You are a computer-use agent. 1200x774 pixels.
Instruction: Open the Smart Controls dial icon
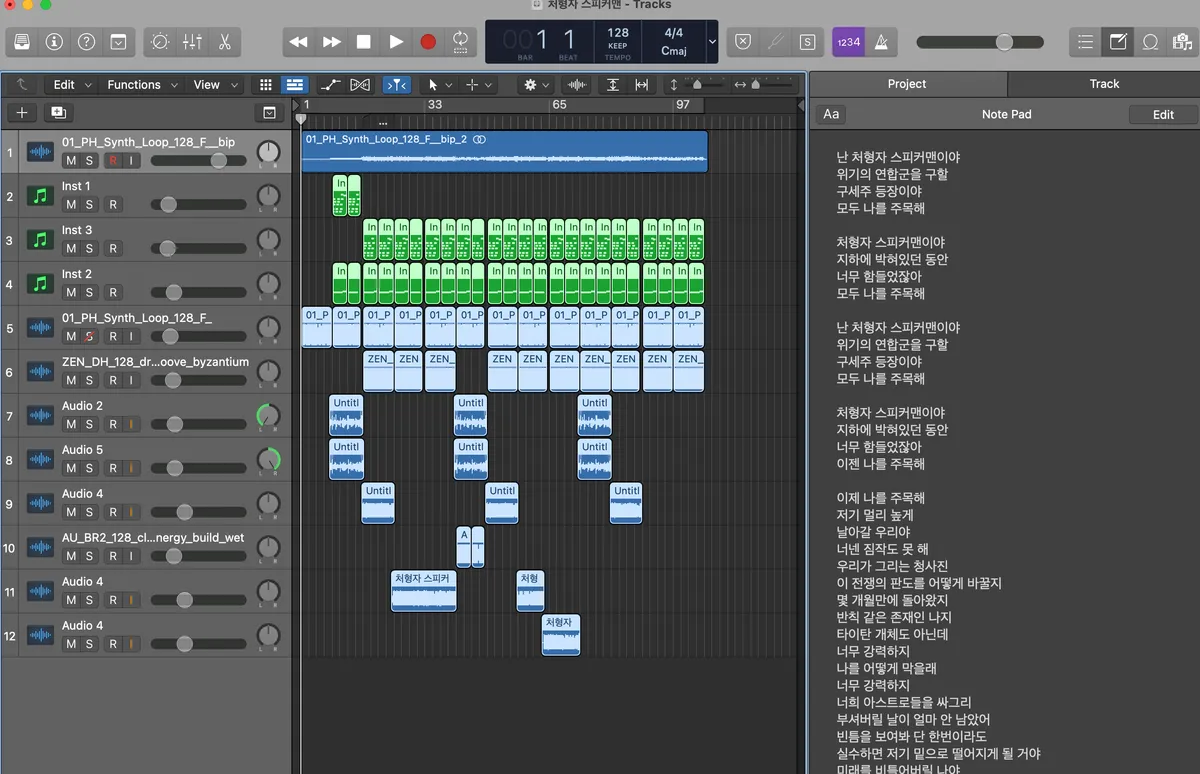(x=160, y=42)
